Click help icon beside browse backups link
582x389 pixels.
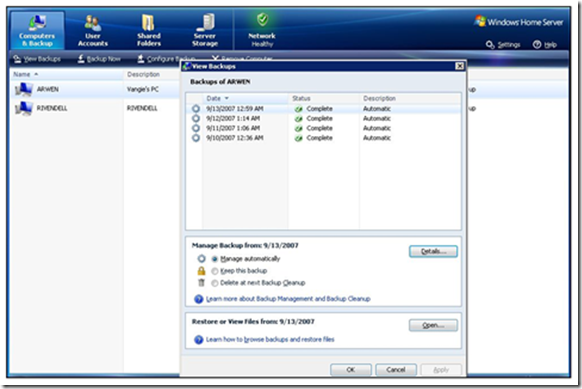tap(199, 339)
